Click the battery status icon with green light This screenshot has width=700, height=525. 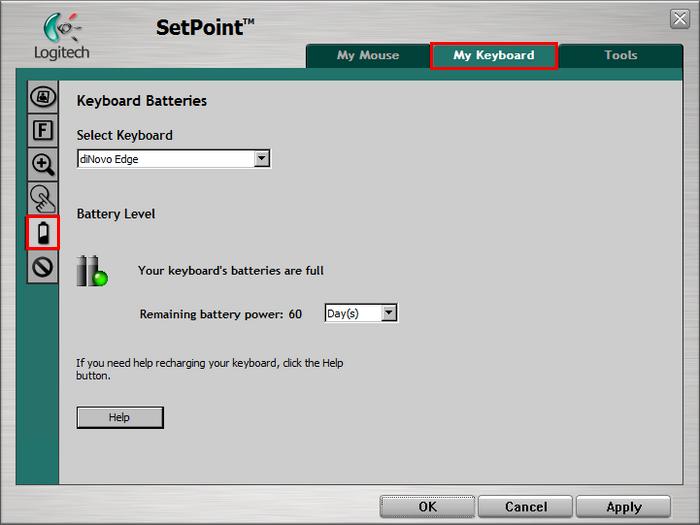click(x=92, y=271)
